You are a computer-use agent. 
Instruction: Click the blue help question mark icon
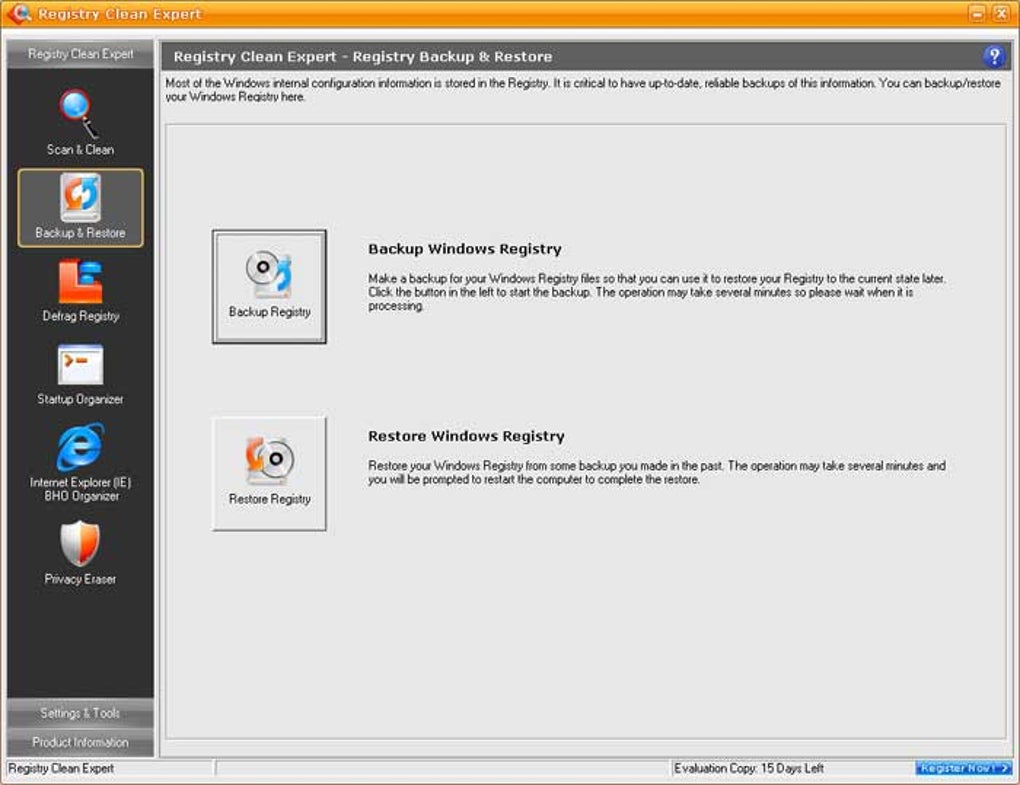(x=993, y=57)
